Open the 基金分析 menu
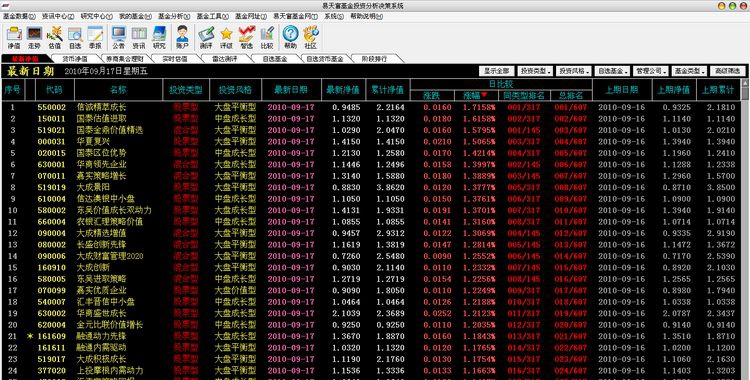750x380 pixels. pos(174,16)
